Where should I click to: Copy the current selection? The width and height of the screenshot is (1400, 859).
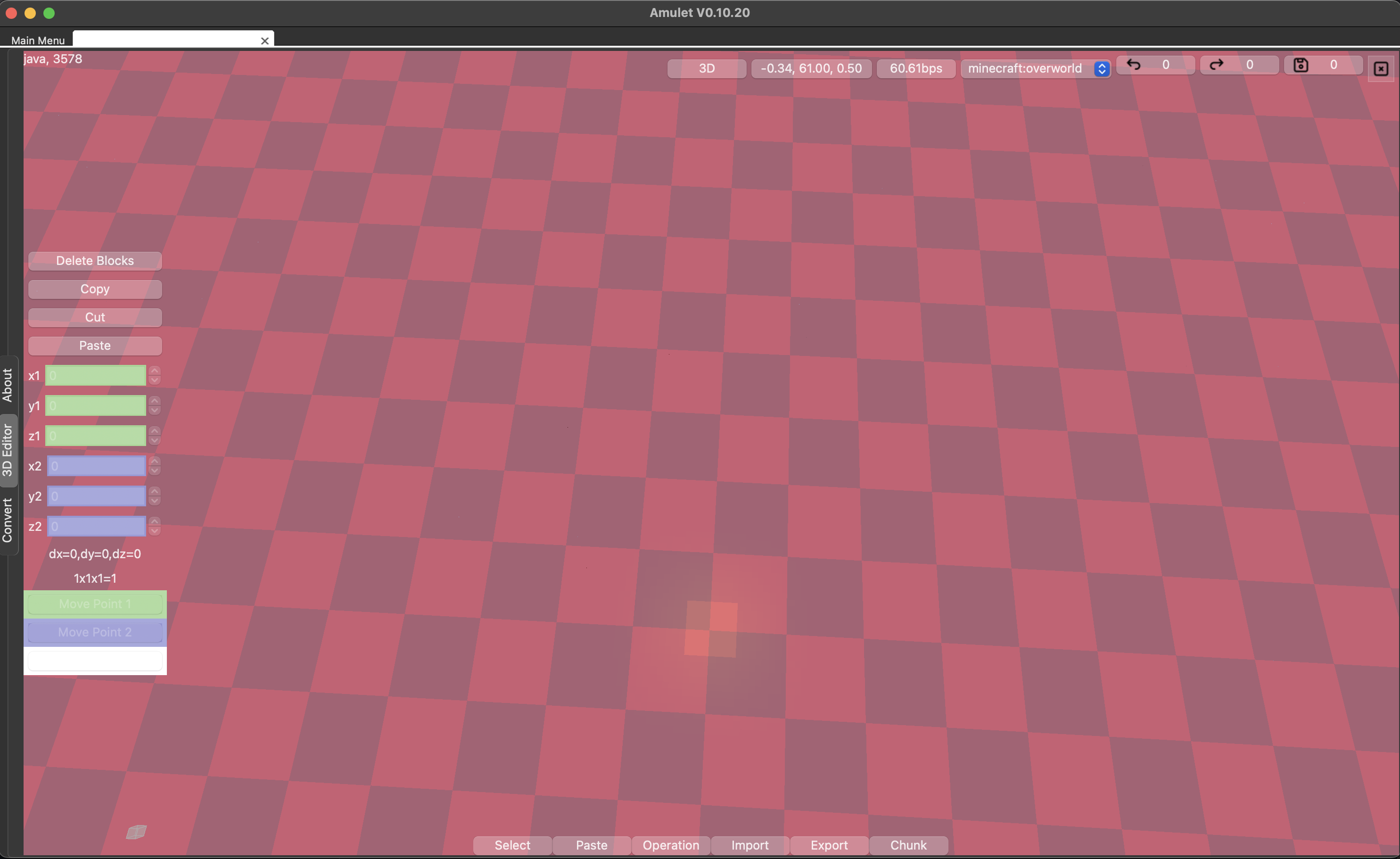point(95,289)
